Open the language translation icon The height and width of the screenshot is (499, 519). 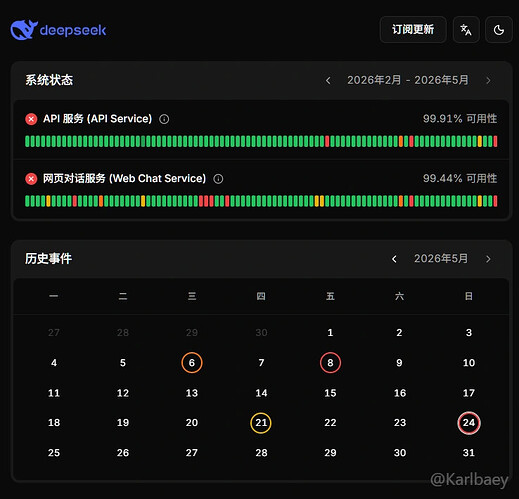click(466, 30)
